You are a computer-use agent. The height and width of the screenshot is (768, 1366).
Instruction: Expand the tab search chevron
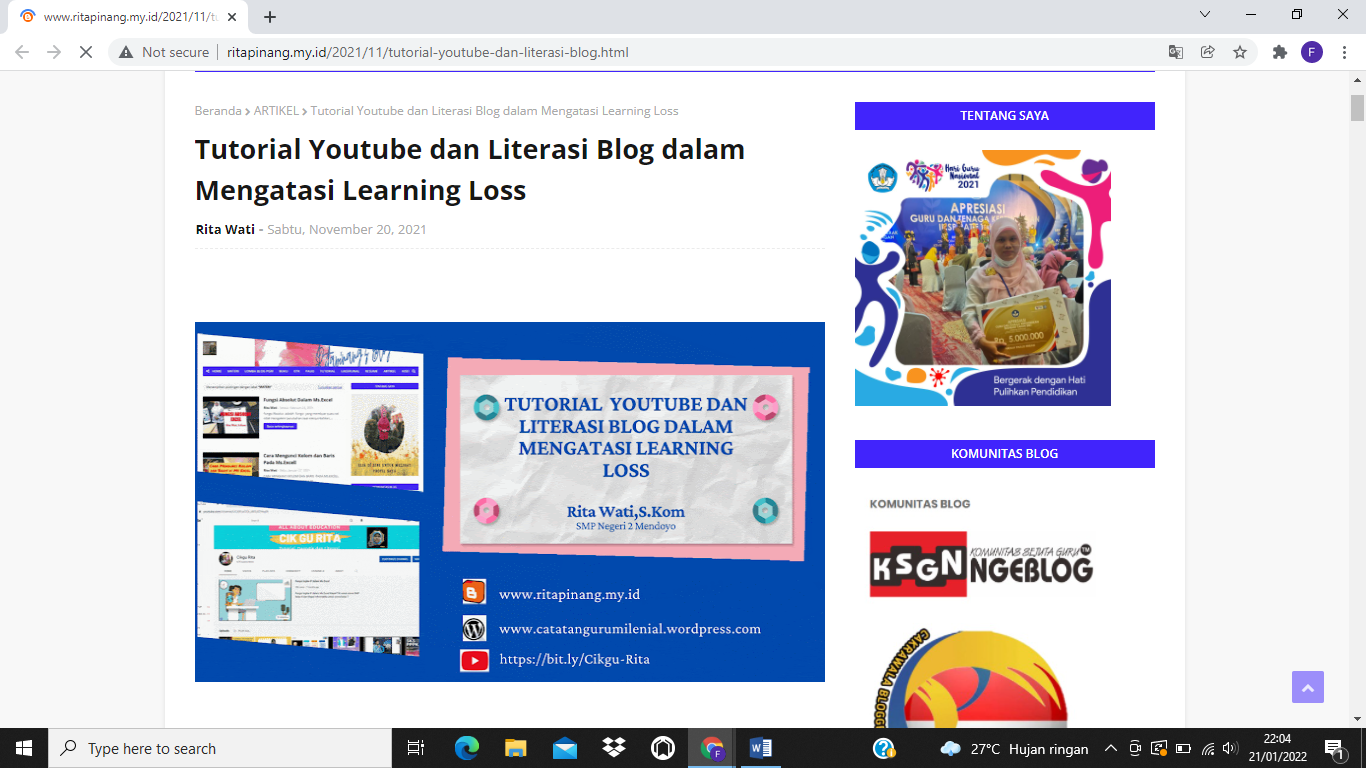click(1205, 14)
